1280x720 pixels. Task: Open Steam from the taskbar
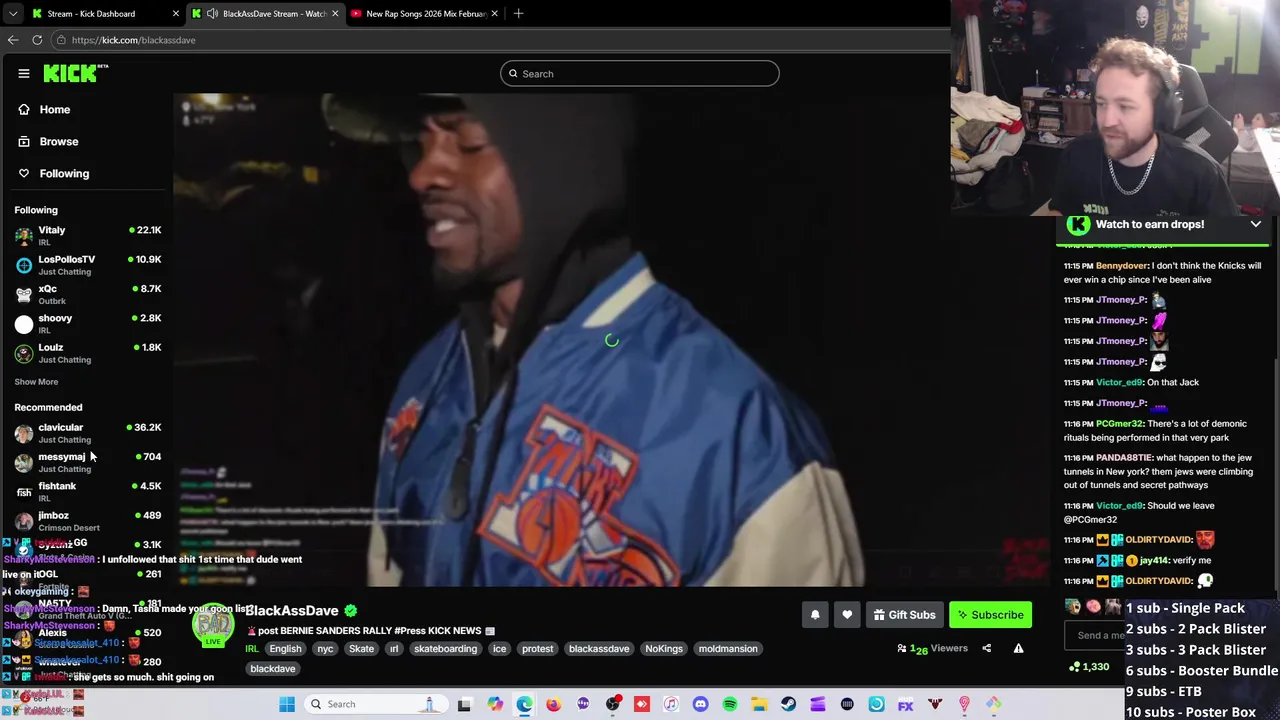[x=788, y=704]
